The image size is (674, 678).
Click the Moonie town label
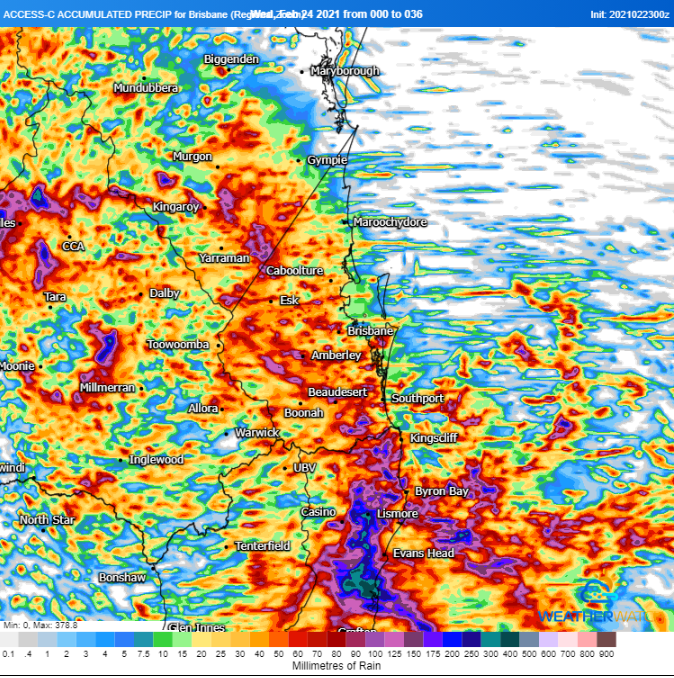click(x=17, y=366)
